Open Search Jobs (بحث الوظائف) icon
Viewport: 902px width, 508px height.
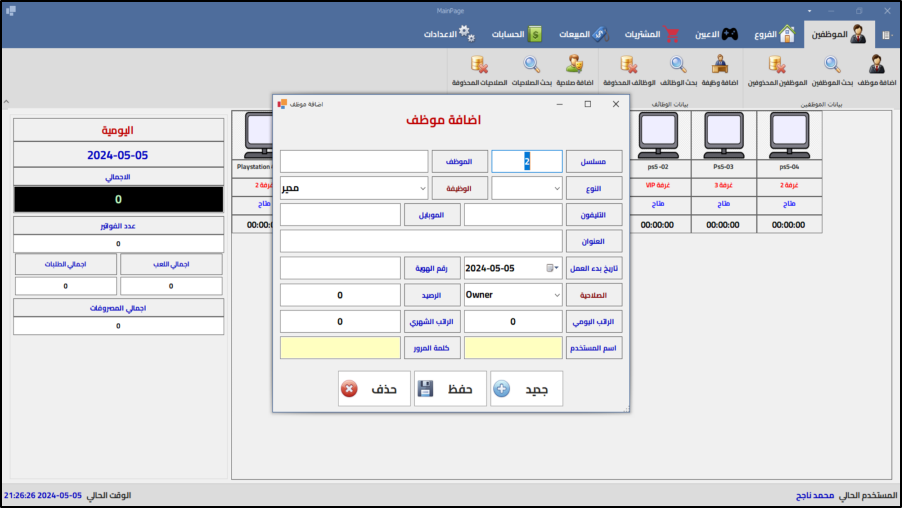677,65
